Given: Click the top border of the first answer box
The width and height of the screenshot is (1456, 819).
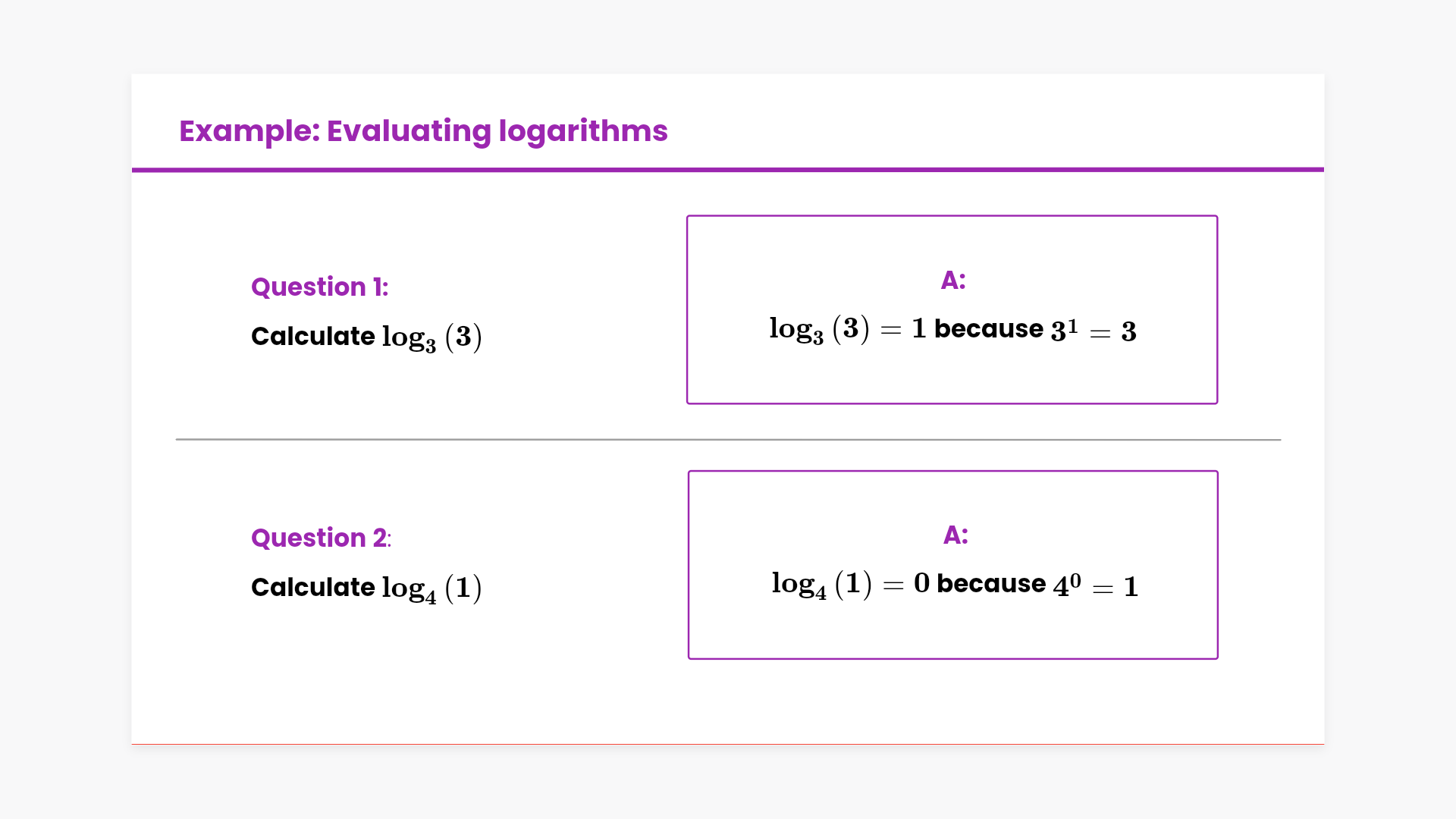Looking at the screenshot, I should 952,216.
